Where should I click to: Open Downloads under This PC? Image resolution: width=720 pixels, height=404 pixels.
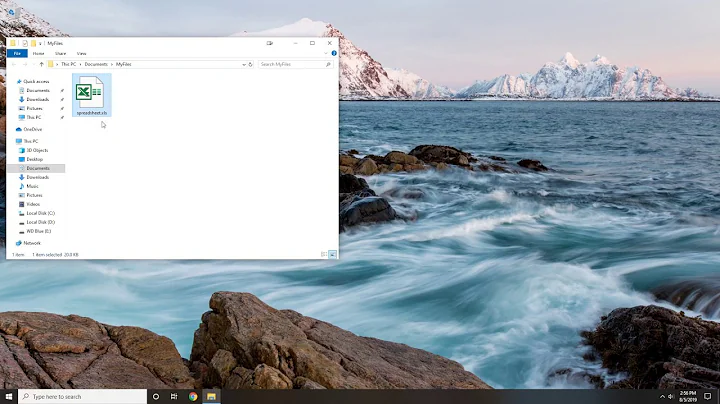38,177
